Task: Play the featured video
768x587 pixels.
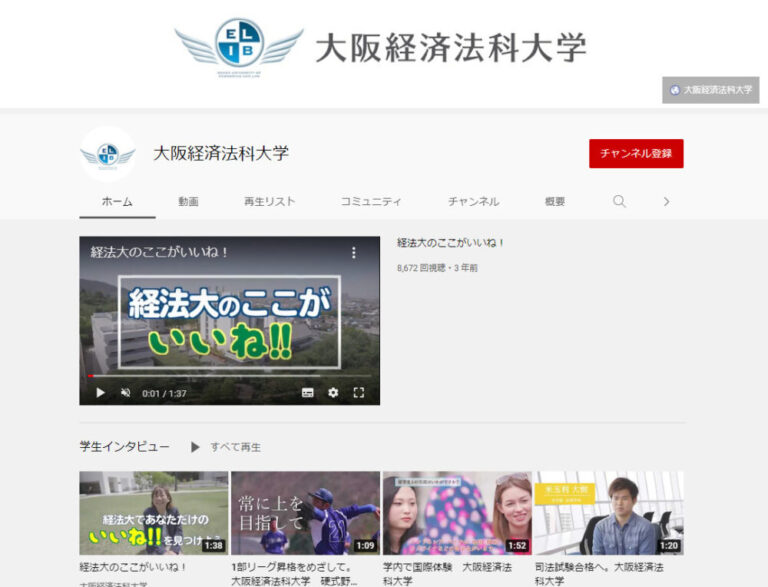Action: [x=100, y=393]
